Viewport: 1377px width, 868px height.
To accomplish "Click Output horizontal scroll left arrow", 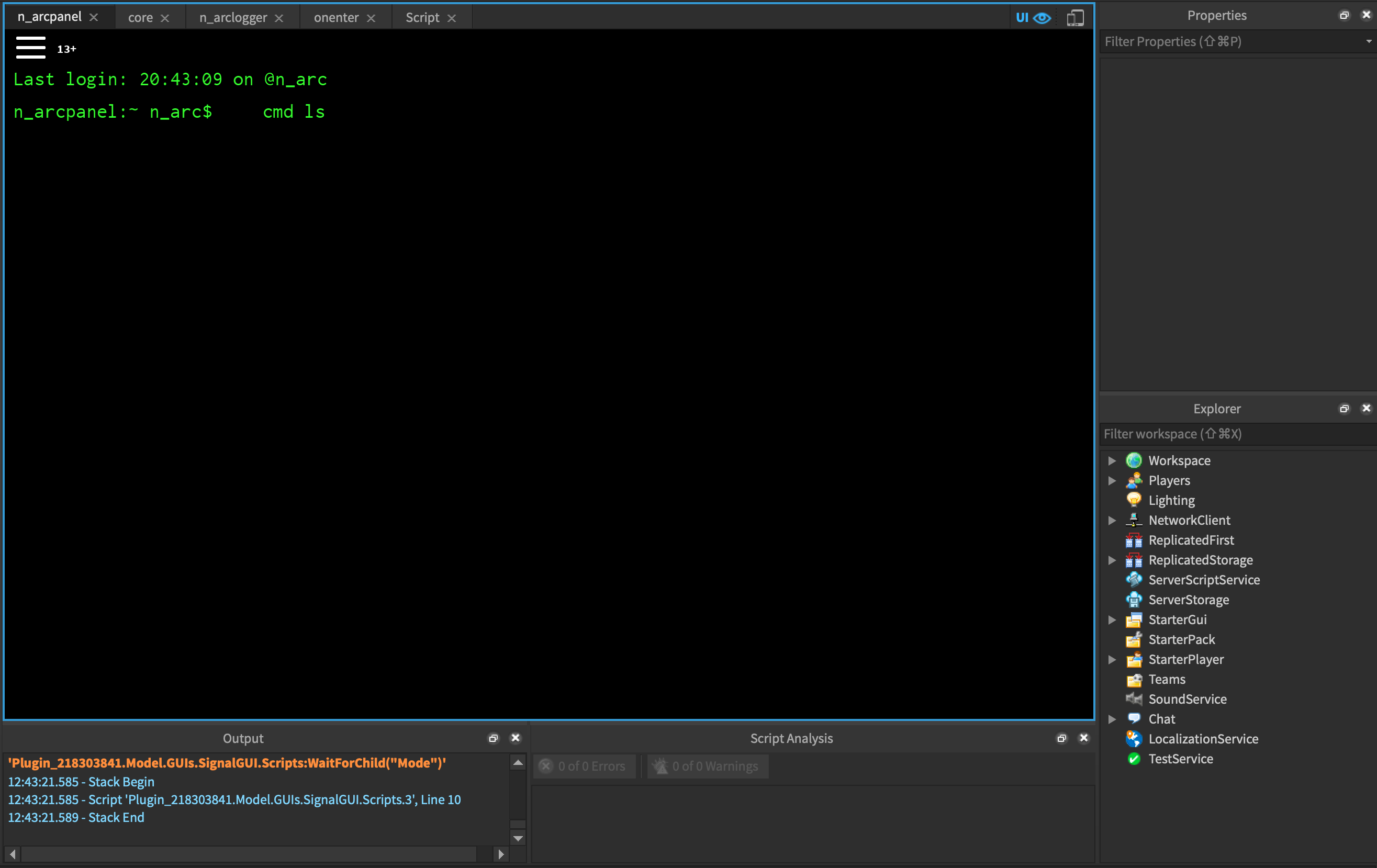I will (x=13, y=854).
